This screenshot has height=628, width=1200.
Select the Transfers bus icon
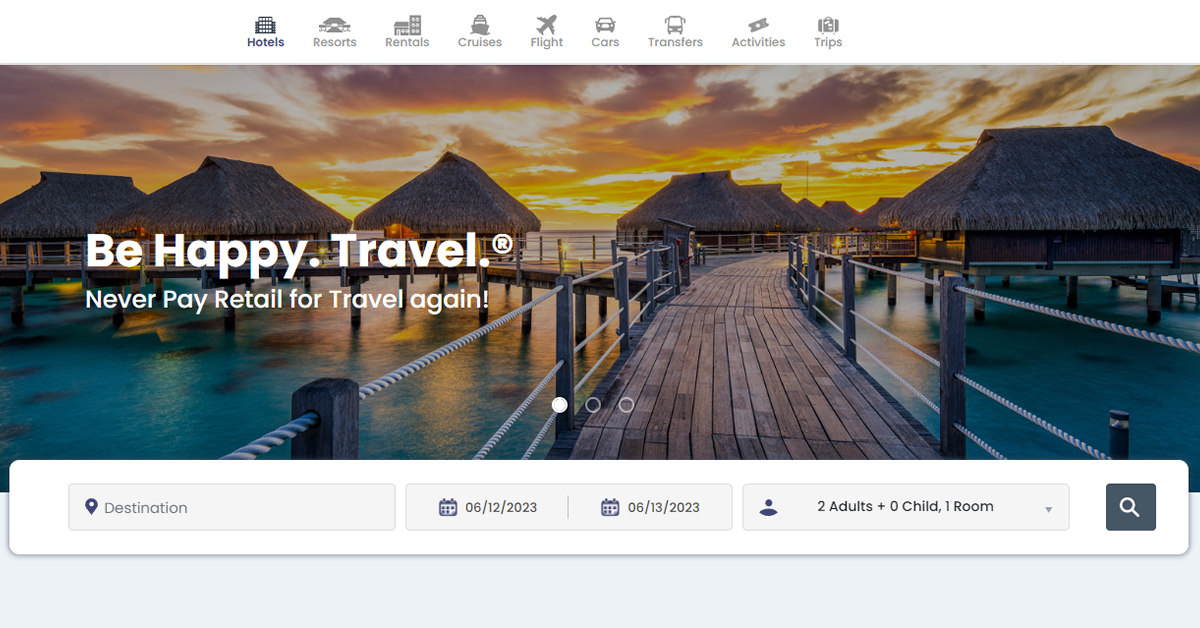tap(674, 24)
